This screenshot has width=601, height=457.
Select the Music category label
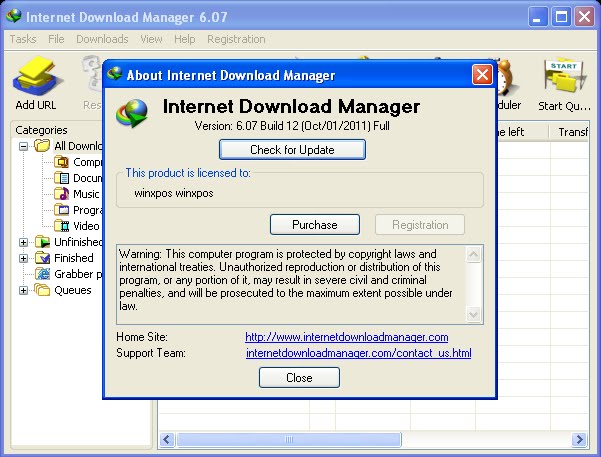tap(86, 194)
